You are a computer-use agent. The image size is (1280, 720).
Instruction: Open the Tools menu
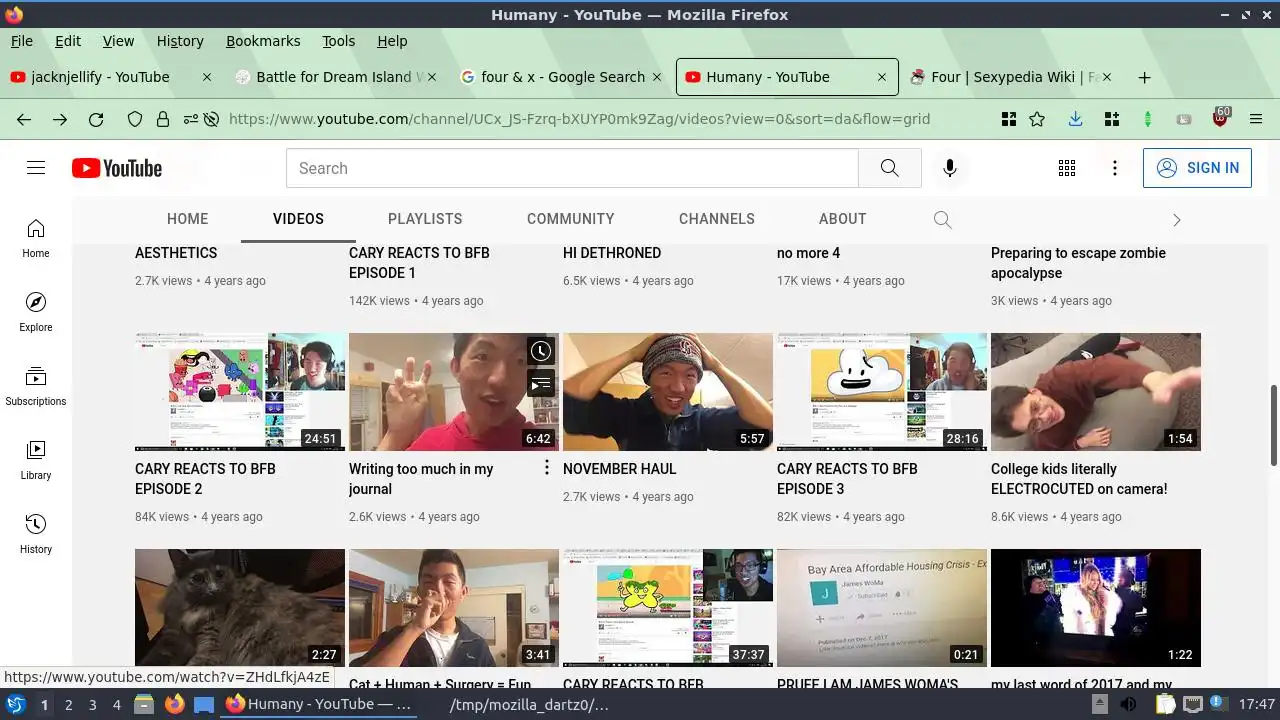click(x=339, y=41)
